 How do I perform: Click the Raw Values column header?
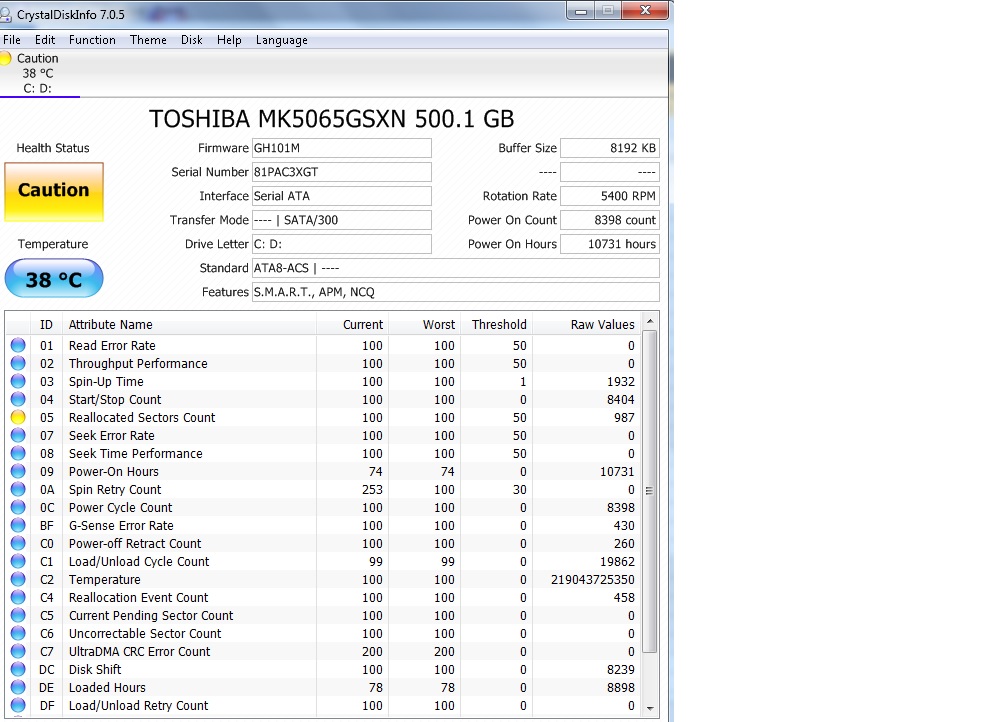tap(587, 325)
